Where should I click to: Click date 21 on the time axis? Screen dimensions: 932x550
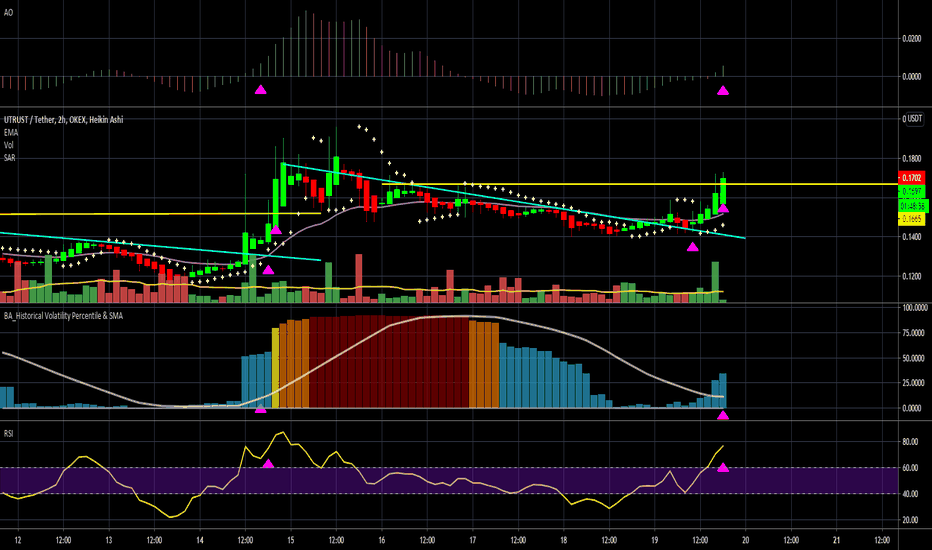(x=836, y=540)
